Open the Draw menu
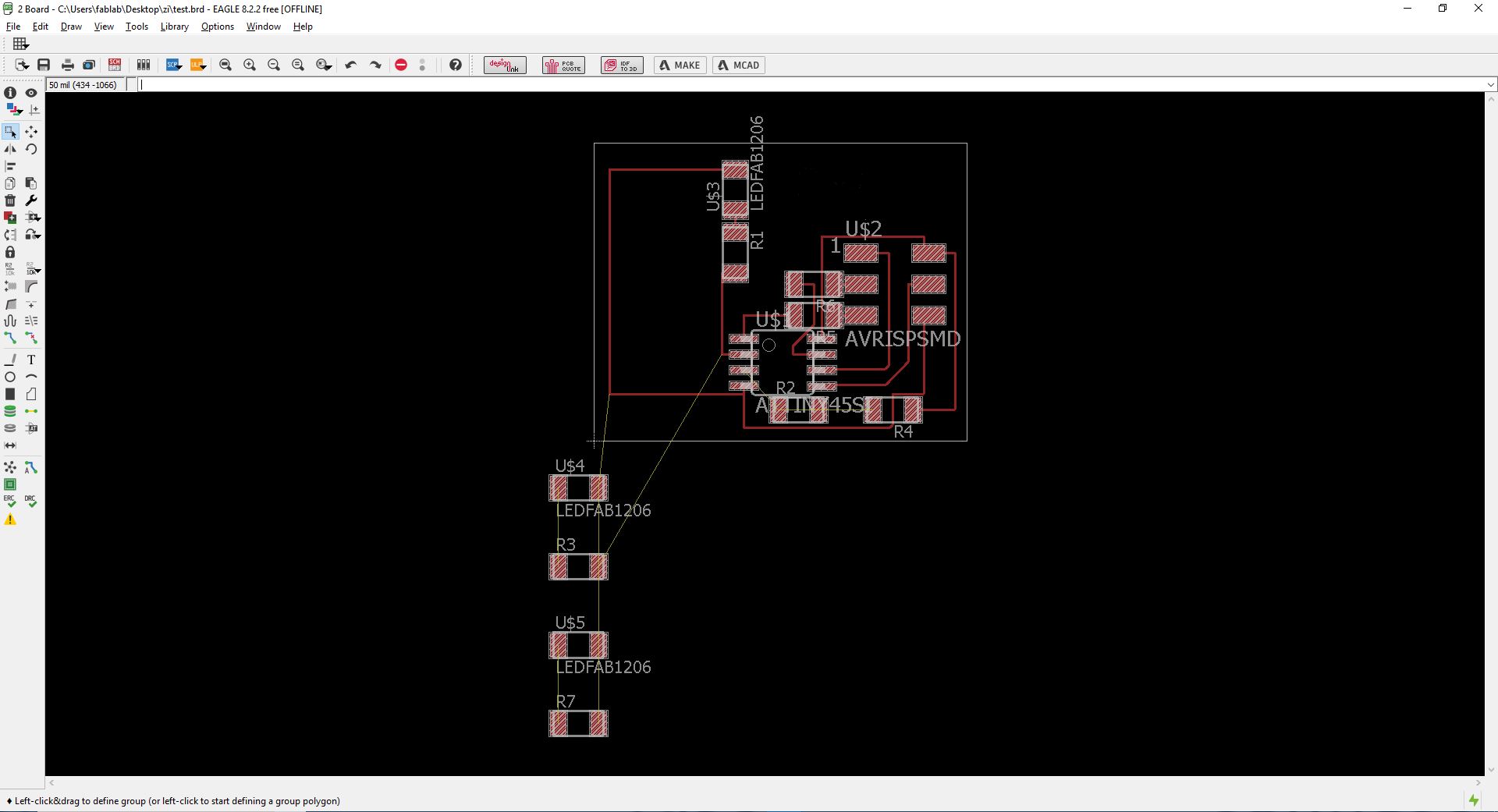The width and height of the screenshot is (1498, 812). pyautogui.click(x=71, y=27)
